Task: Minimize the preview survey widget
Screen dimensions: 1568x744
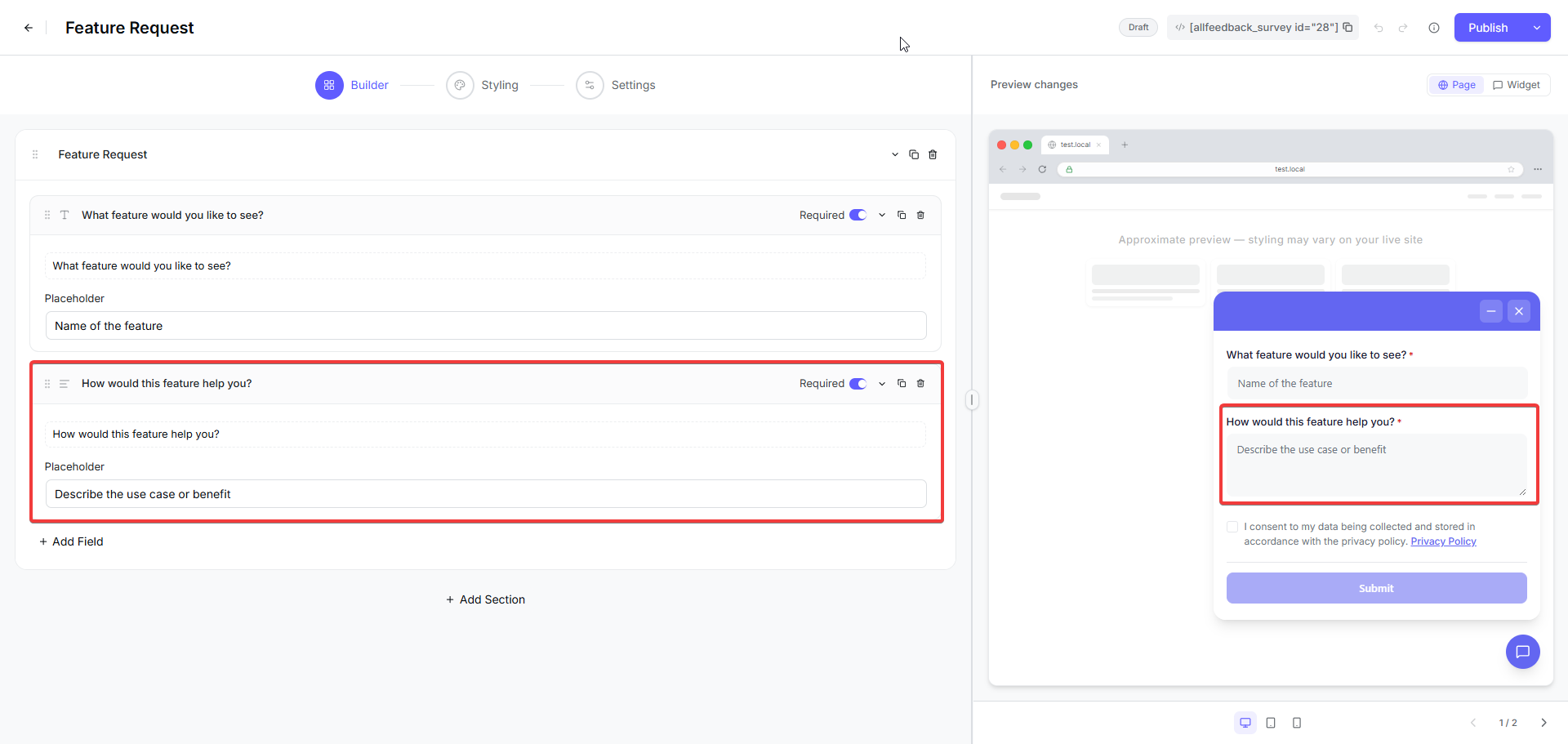Action: tap(1491, 311)
